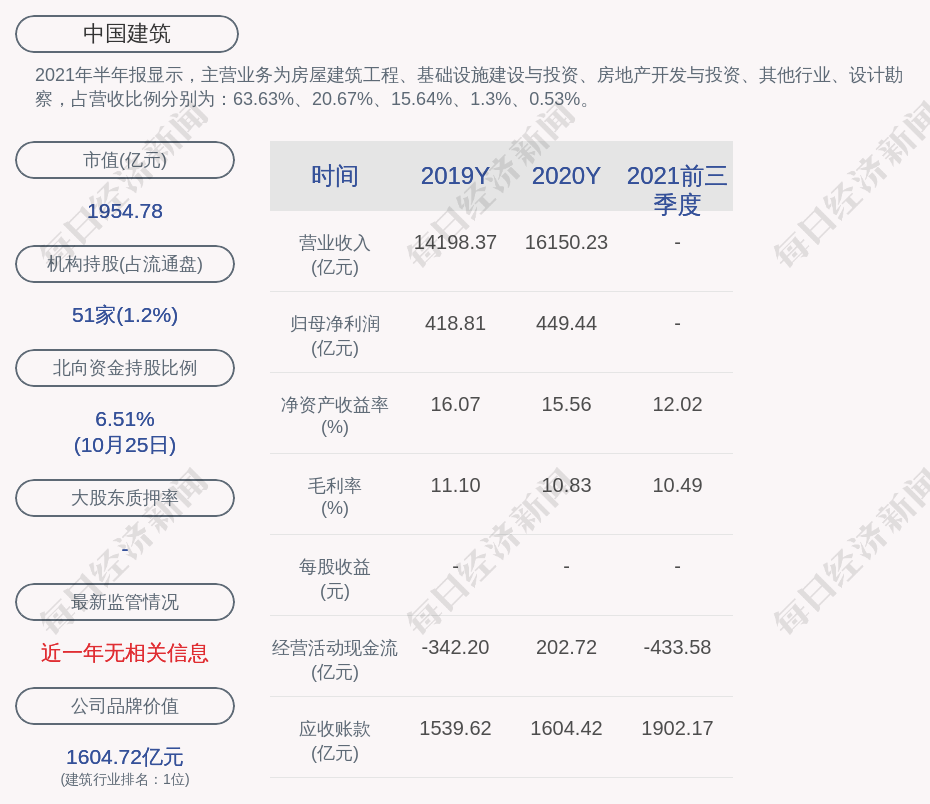Click the cash flow value -342.20
Viewport: 930px width, 804px height.
tap(455, 647)
